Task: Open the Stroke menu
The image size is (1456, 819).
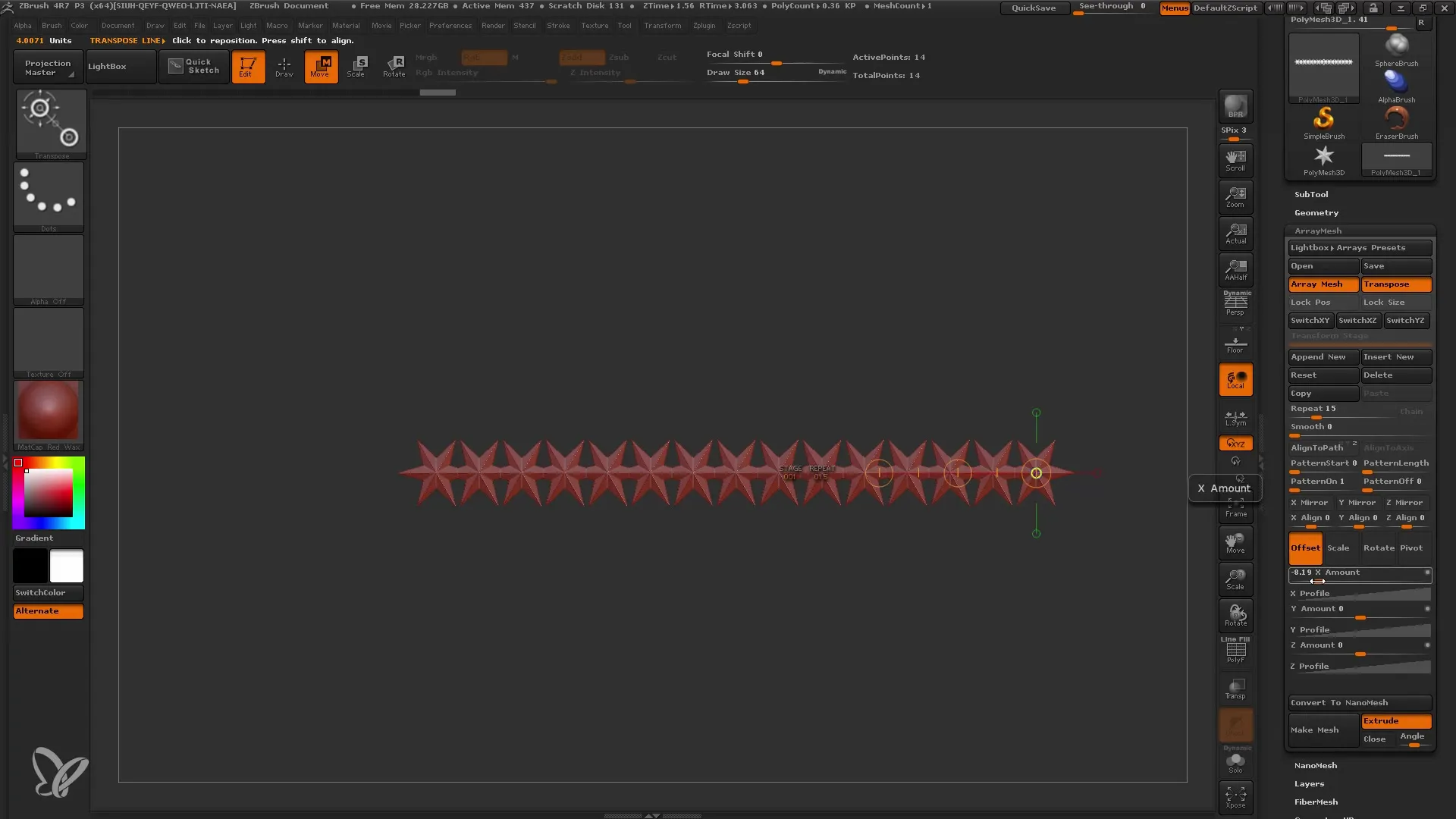Action: [x=557, y=26]
